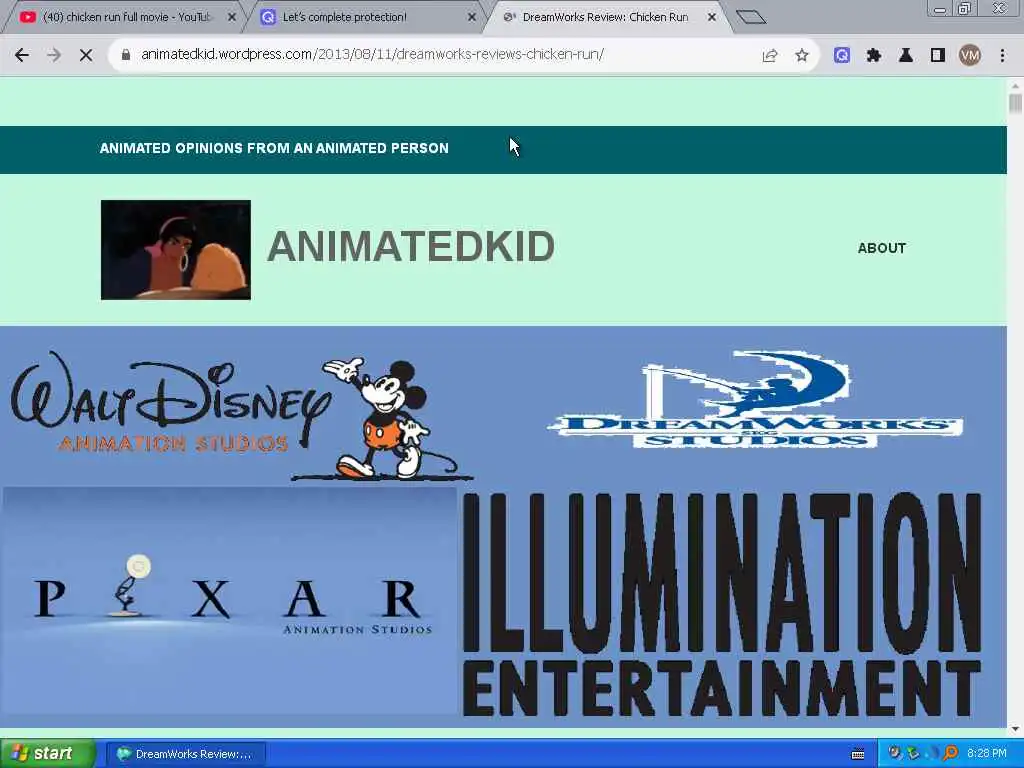Click the taskbar on-screen keyboard icon

(858, 754)
